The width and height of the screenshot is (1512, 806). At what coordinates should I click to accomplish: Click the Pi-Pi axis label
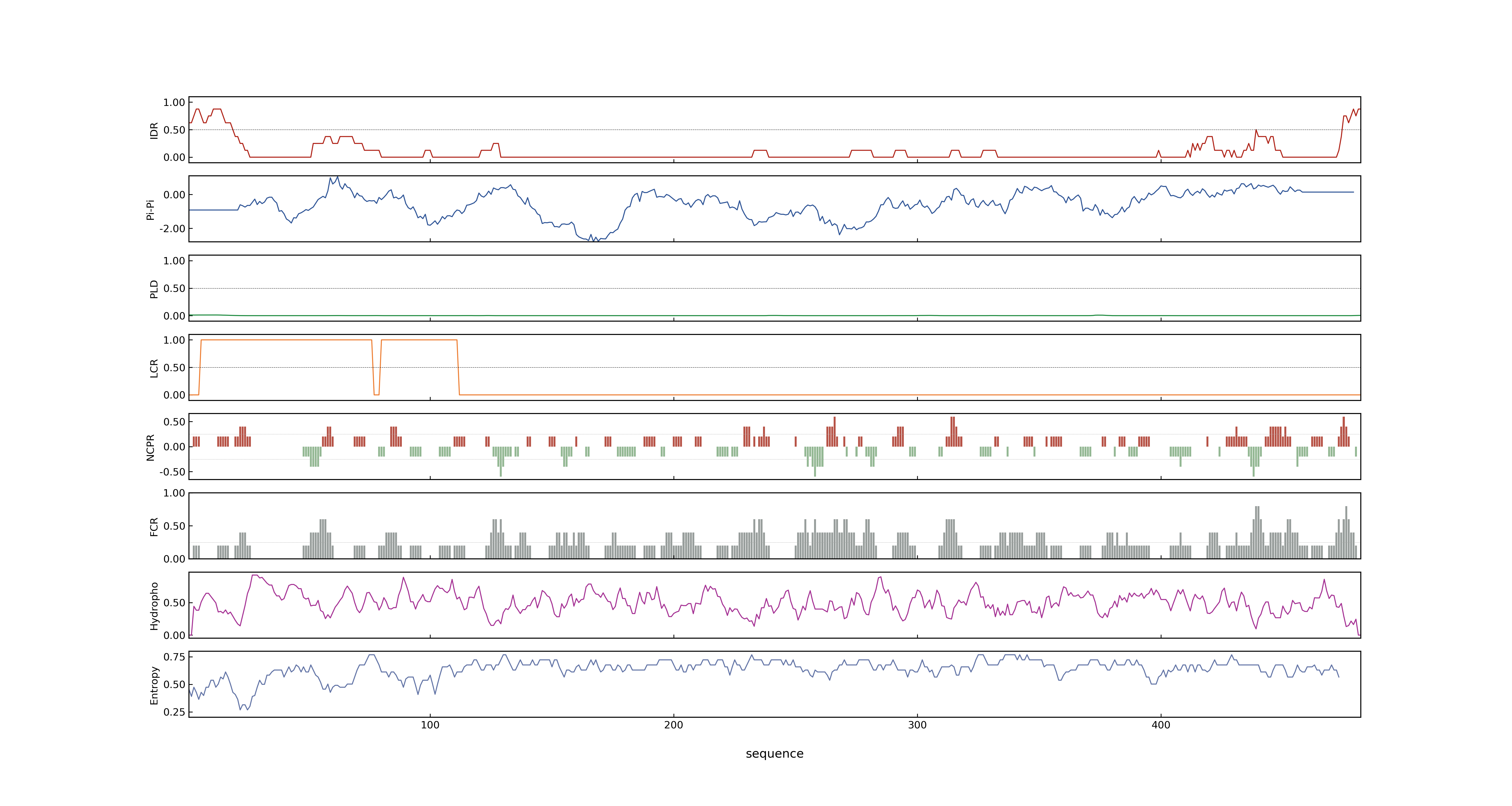150,209
